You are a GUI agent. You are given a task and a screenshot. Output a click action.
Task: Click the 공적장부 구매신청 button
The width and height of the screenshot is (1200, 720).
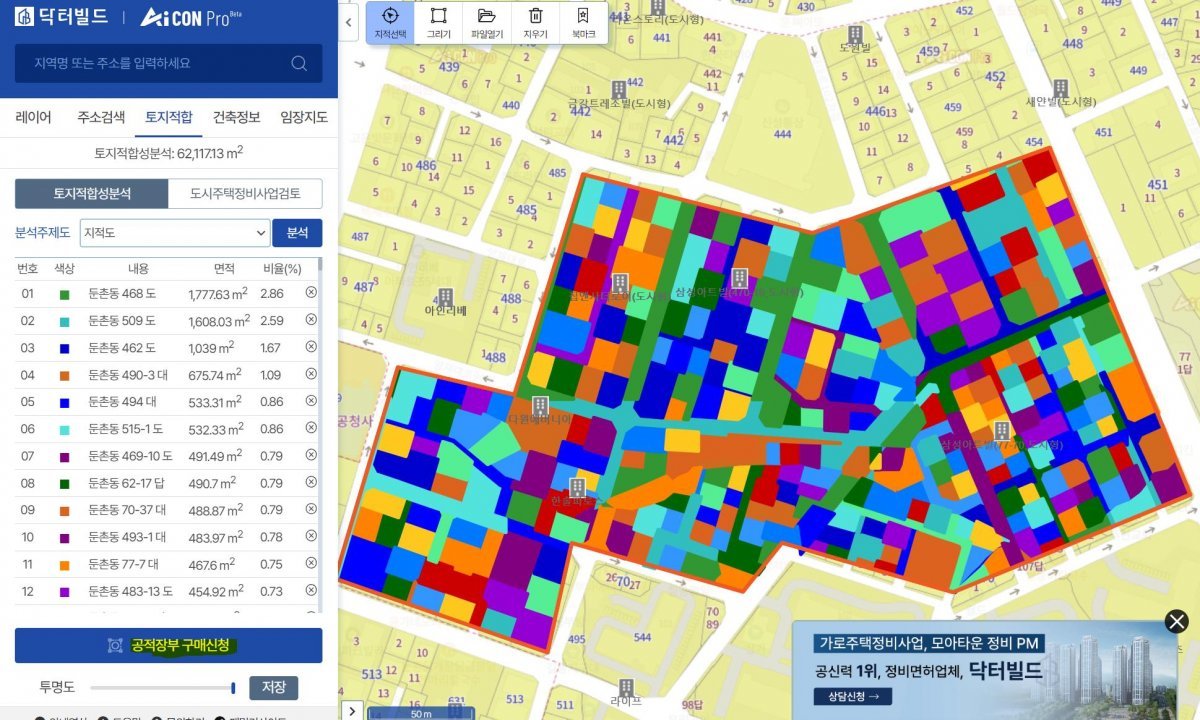coord(168,645)
